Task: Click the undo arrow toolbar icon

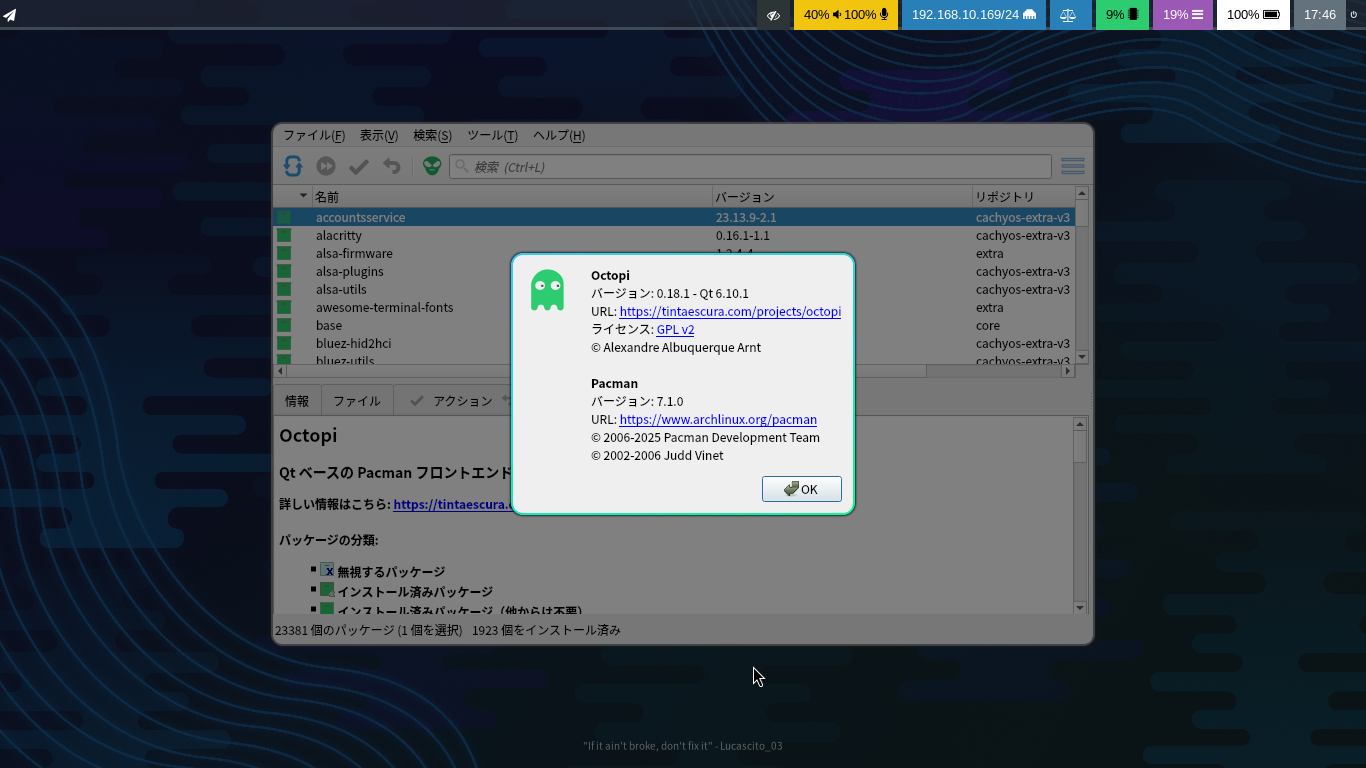Action: point(392,166)
